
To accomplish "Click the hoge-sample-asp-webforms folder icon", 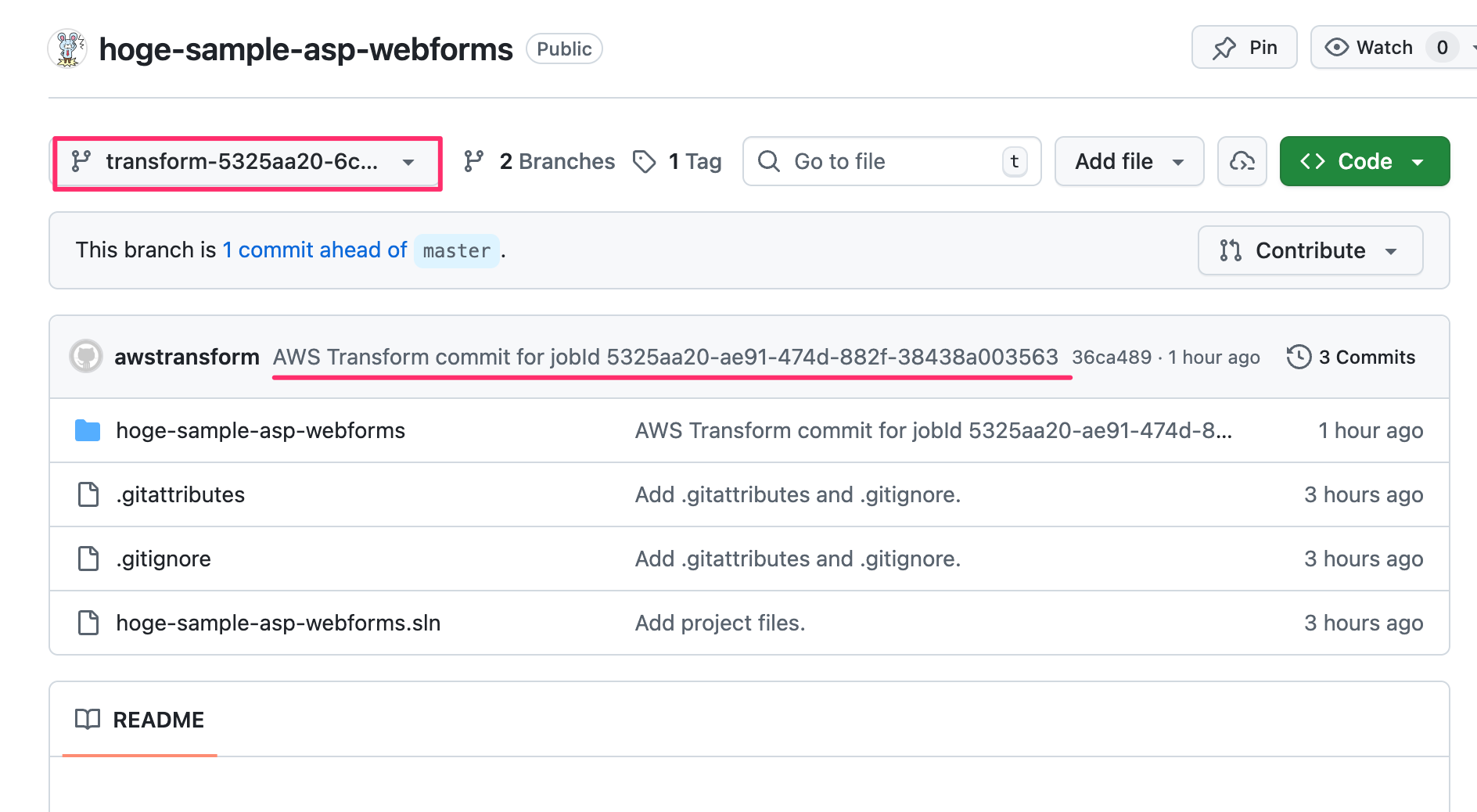I will pos(88,430).
